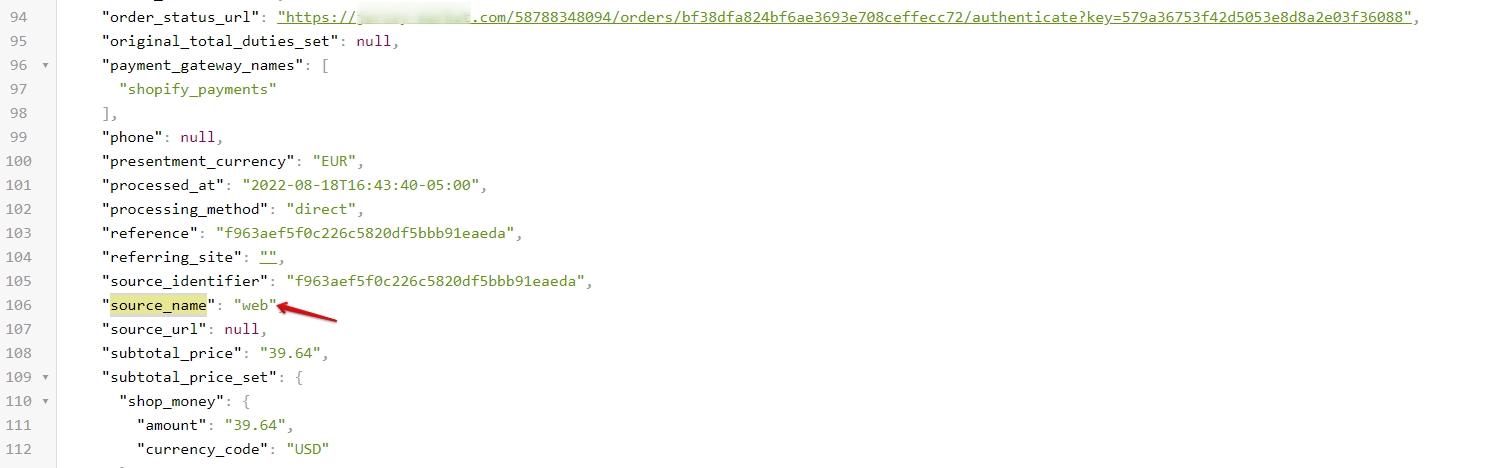Select line number 106 in gutter

[x=19, y=305]
